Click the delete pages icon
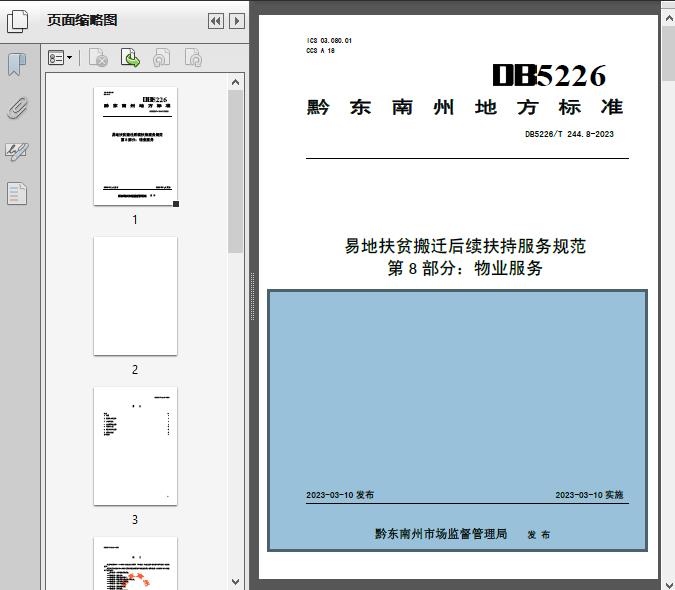 (x=98, y=58)
